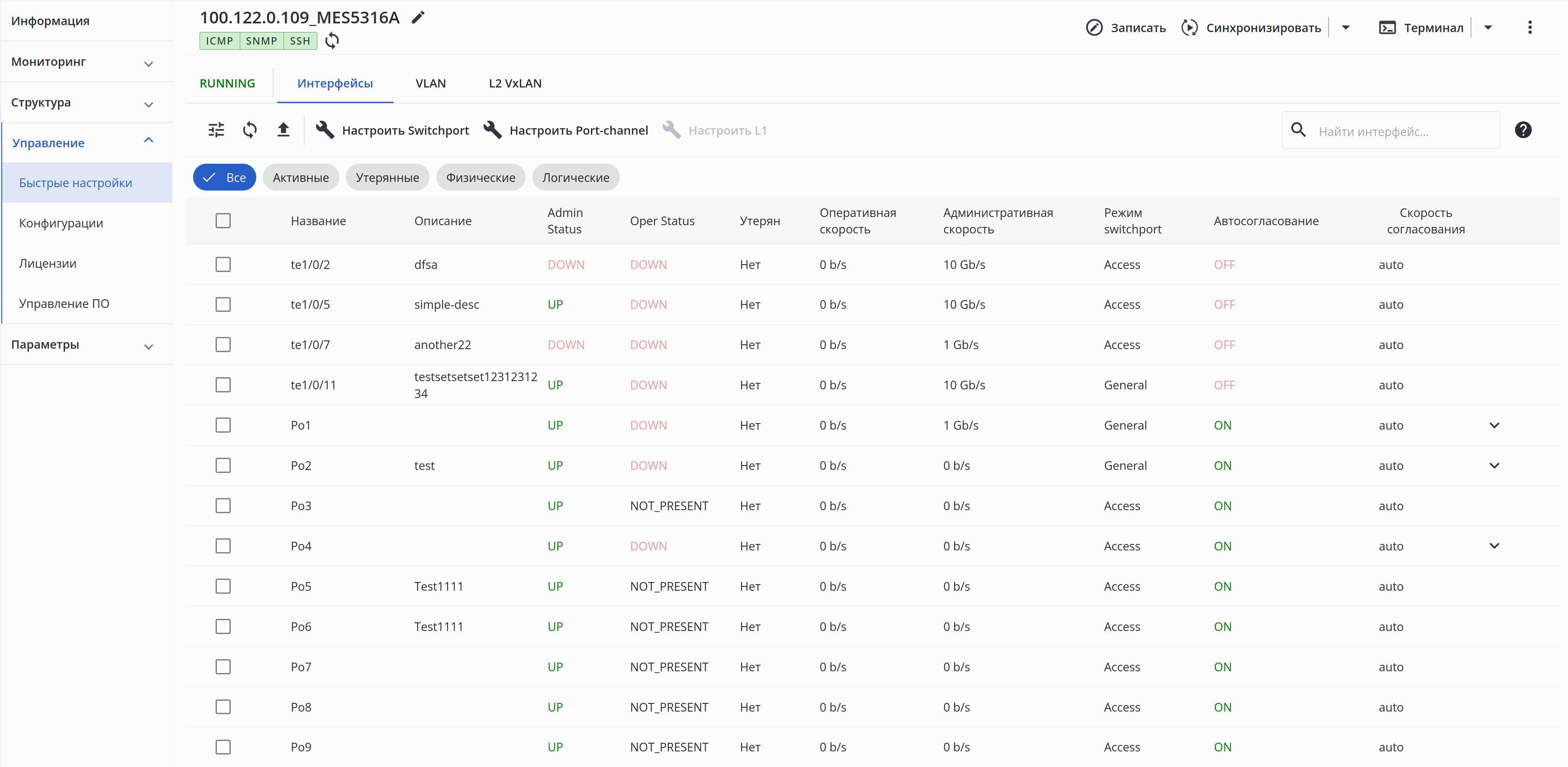Check the te1/0/2 interface checkbox
1568x767 pixels.
click(223, 264)
